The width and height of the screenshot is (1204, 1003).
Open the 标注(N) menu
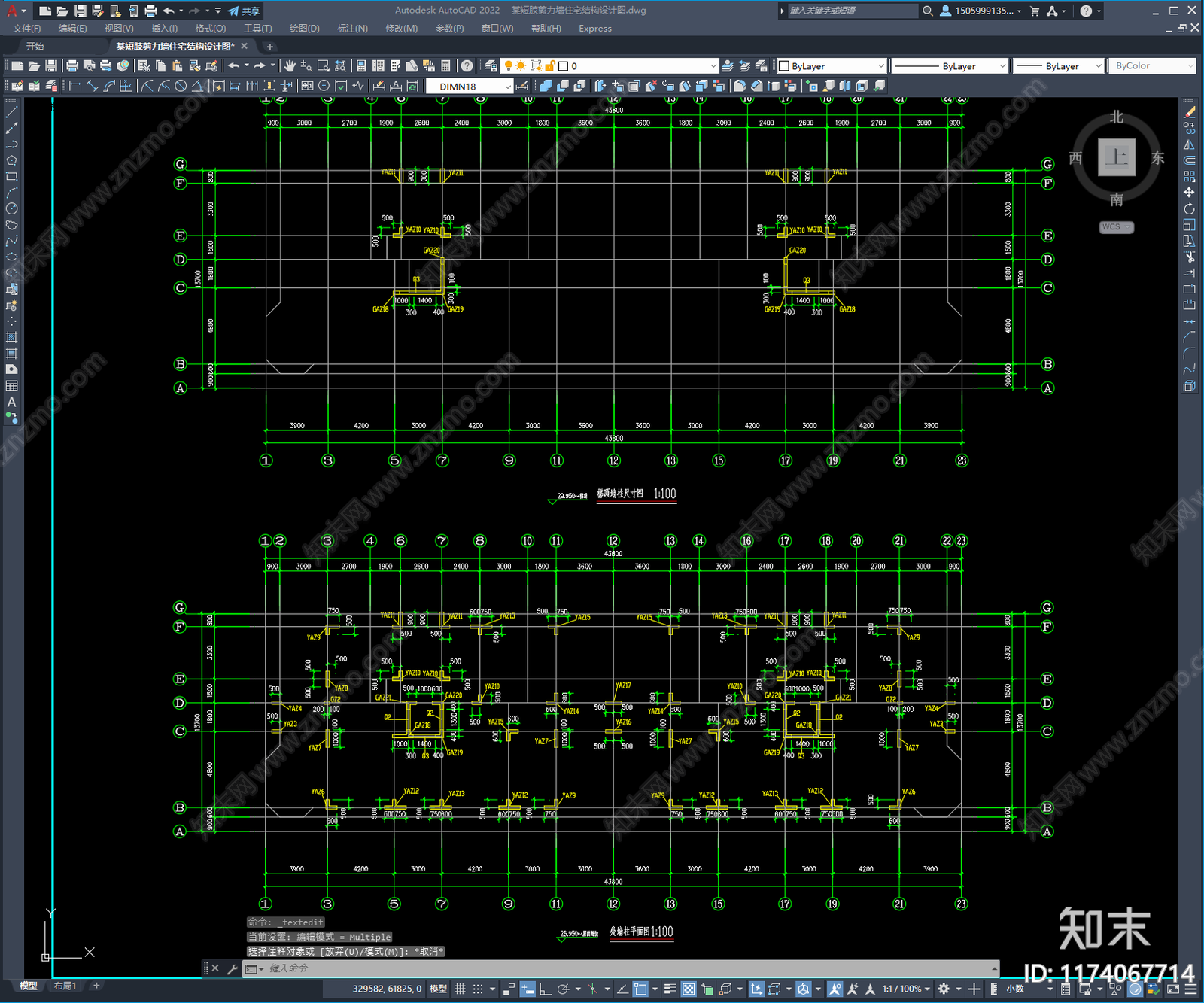tap(352, 29)
